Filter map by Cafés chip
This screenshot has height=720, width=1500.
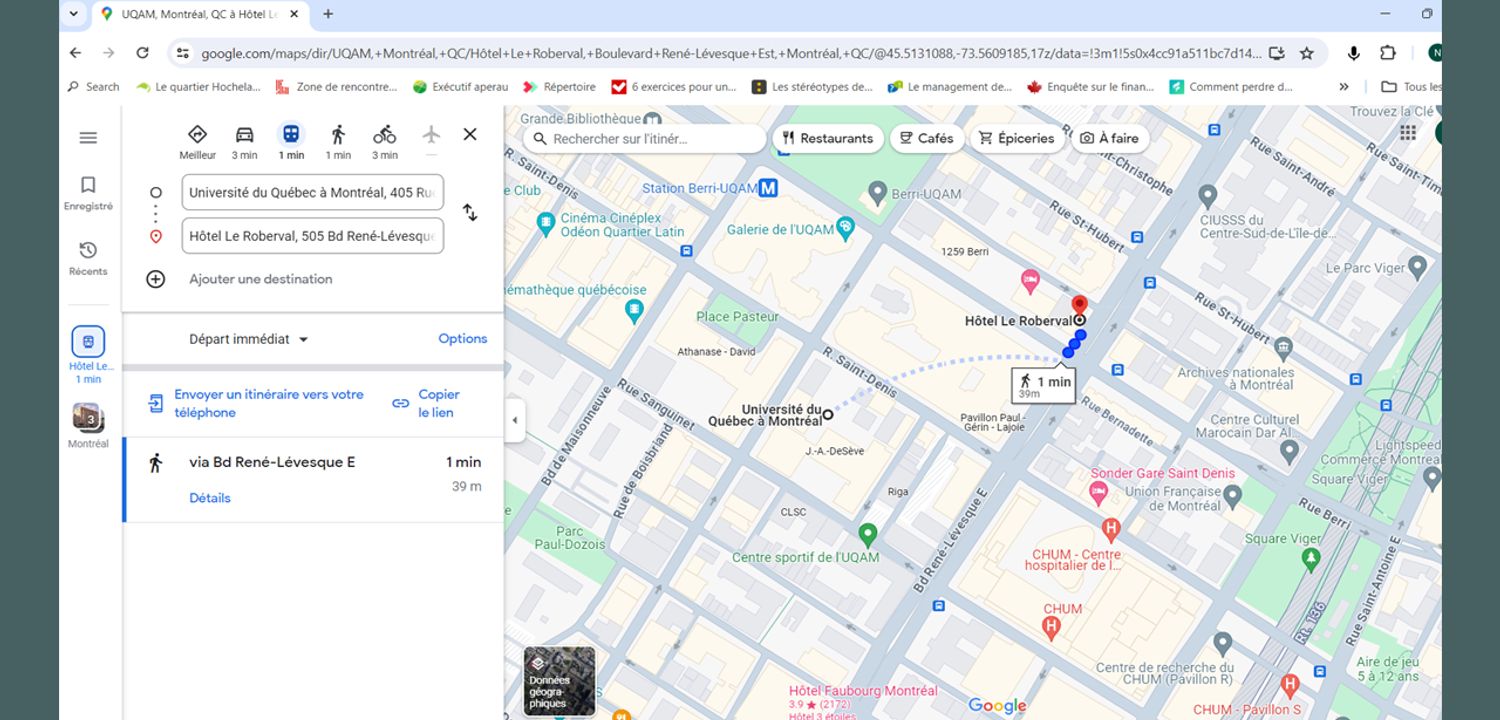coord(927,138)
